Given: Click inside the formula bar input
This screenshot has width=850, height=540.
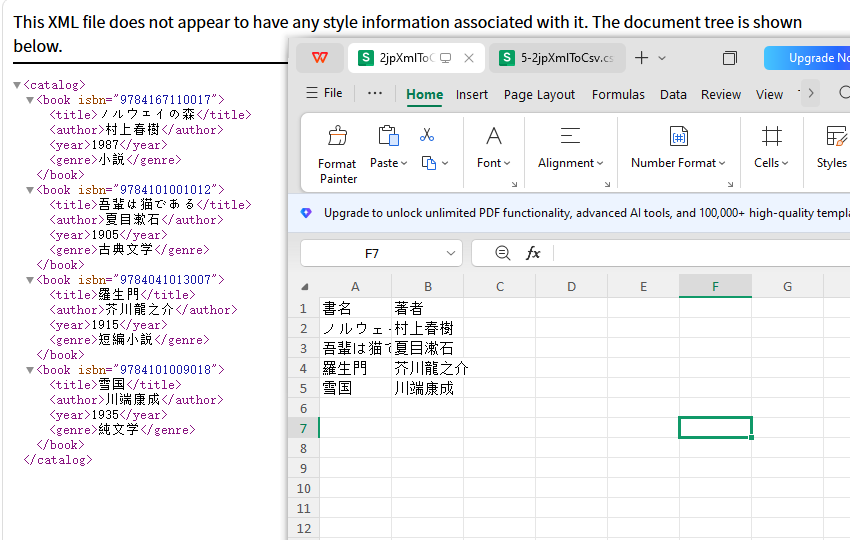Looking at the screenshot, I should tap(702, 253).
